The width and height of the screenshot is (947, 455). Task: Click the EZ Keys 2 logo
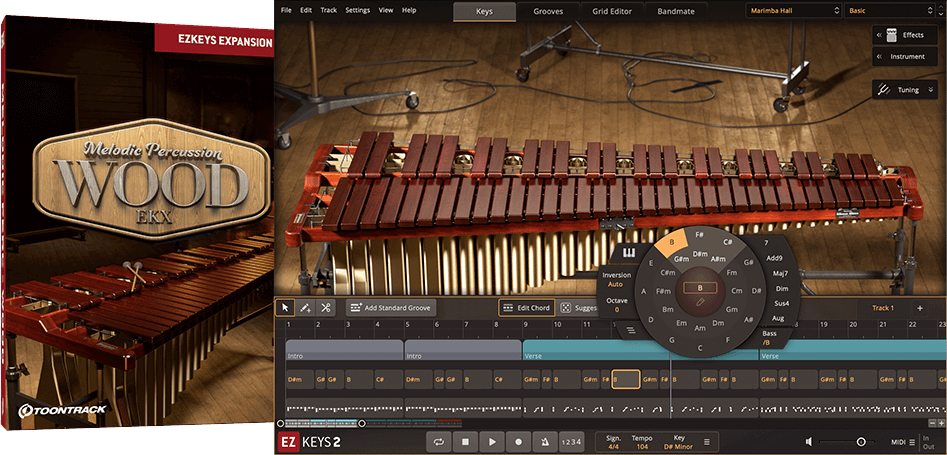311,442
